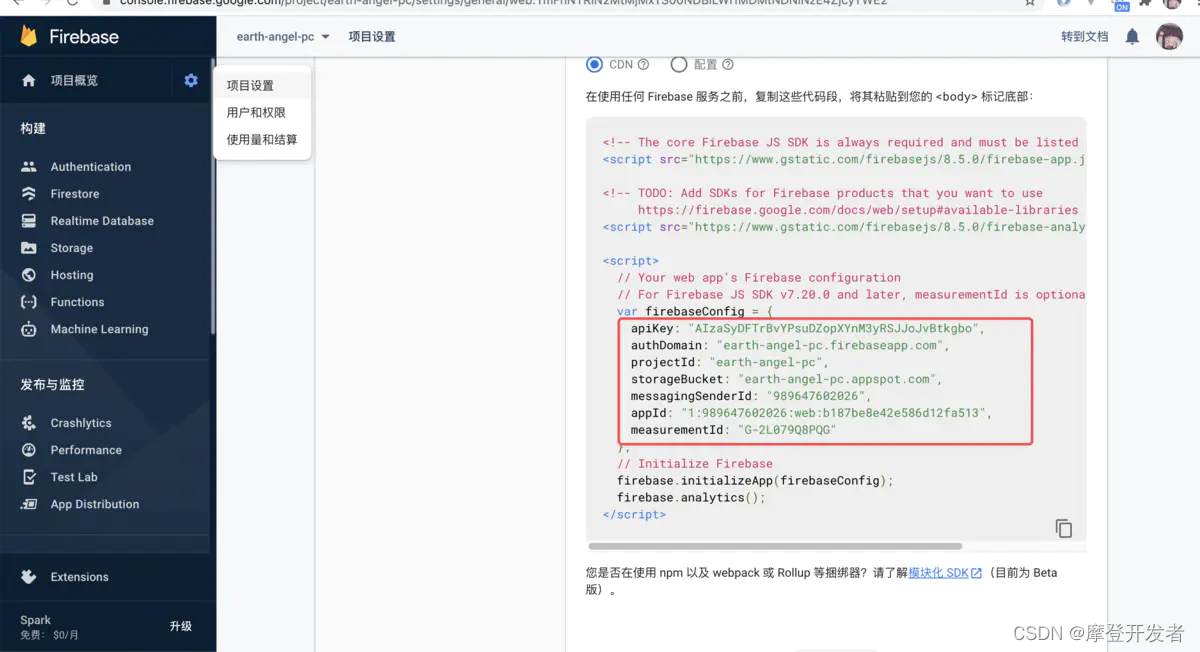The image size is (1200, 652).
Task: Expand the earth-angel-pc project dropdown
Action: [283, 36]
